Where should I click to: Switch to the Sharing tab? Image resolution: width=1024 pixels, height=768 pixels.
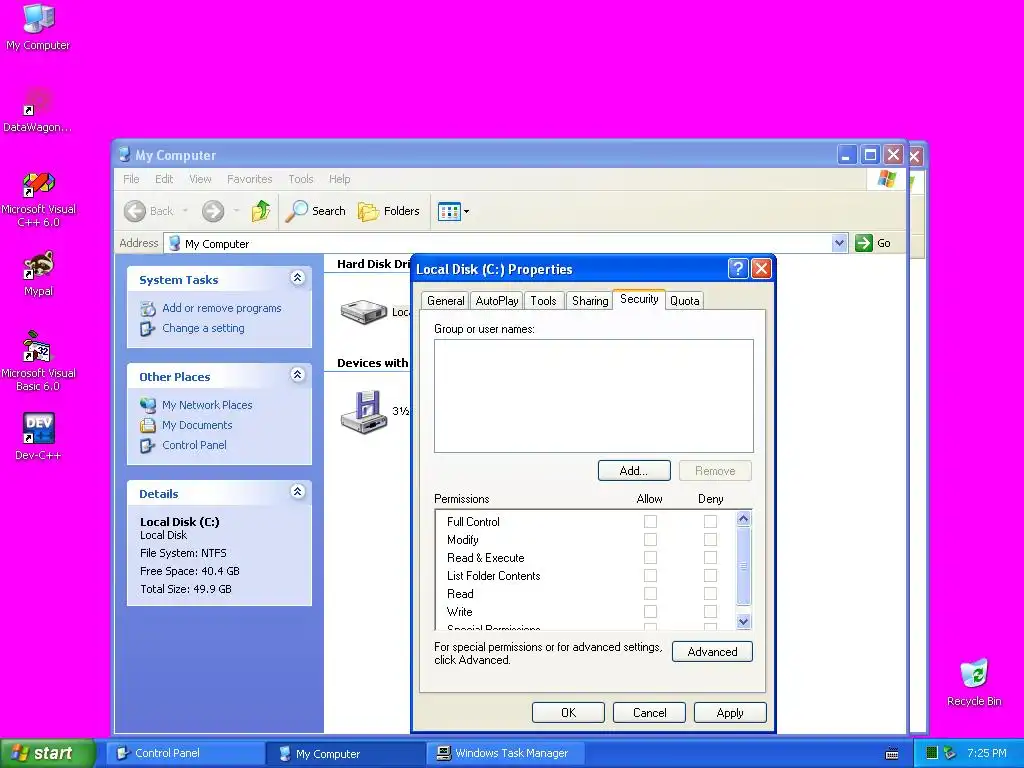coord(590,300)
